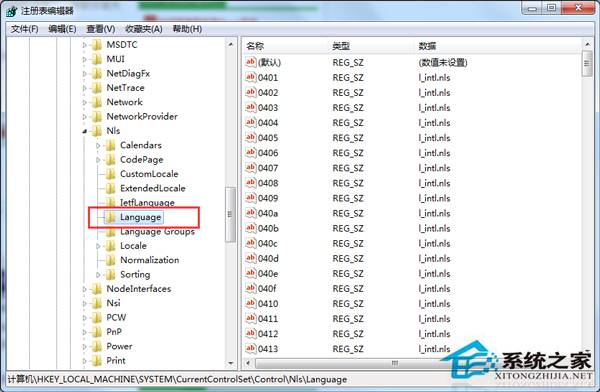This screenshot has height=392, width=600.
Task: Click the tree pane scroll down arrow
Action: click(231, 363)
